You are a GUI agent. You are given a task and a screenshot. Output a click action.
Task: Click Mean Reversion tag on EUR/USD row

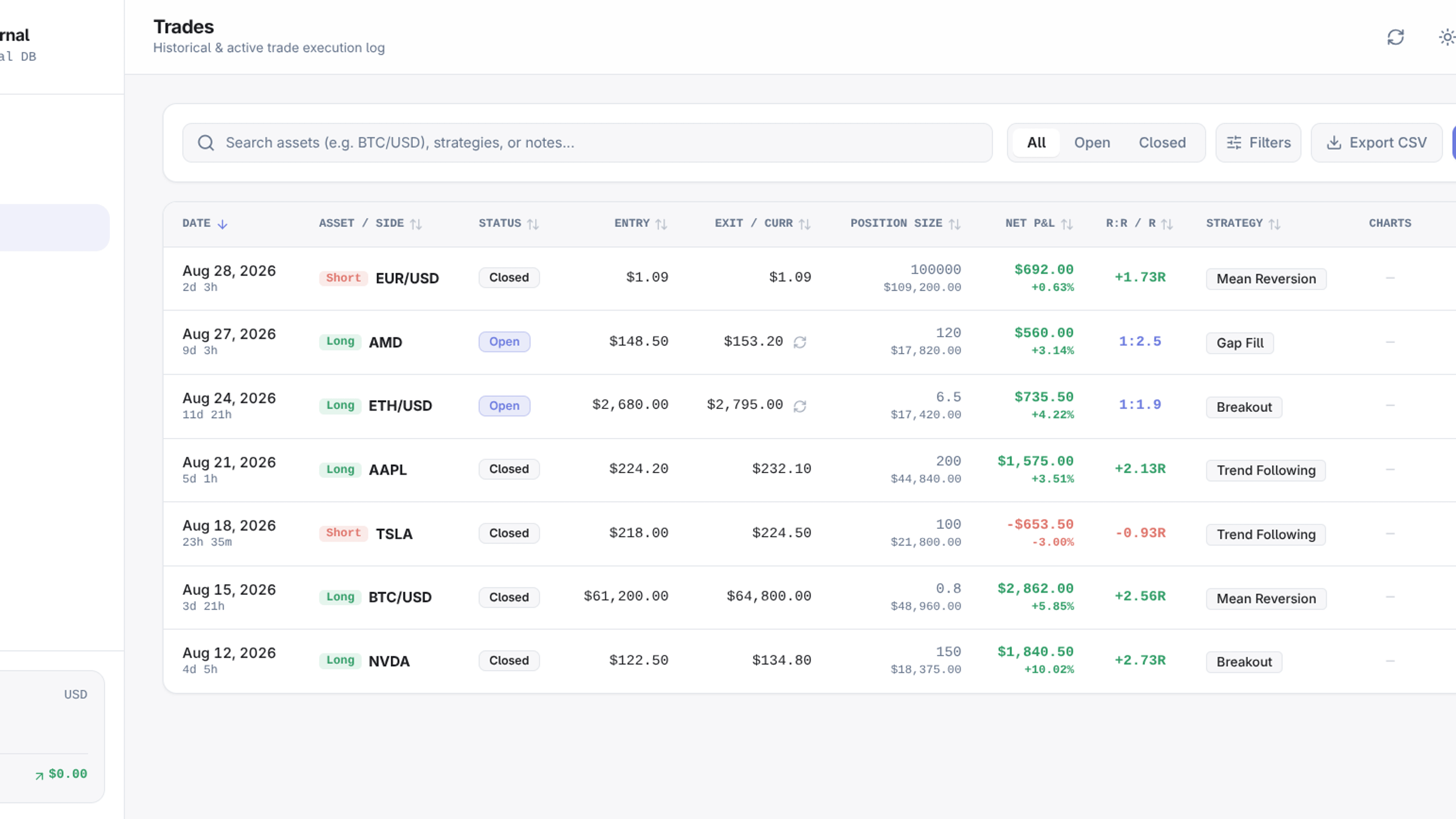[1266, 279]
